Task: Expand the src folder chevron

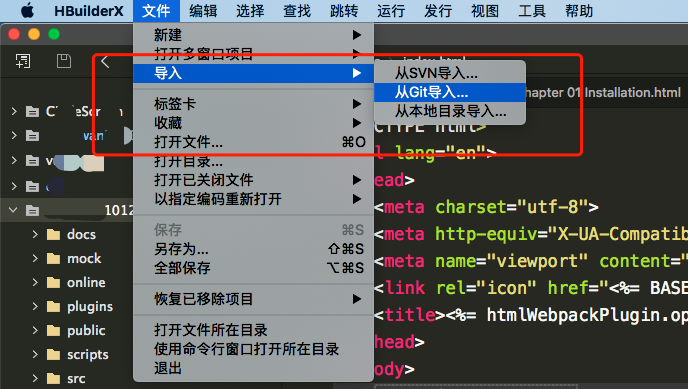Action: tap(35, 378)
